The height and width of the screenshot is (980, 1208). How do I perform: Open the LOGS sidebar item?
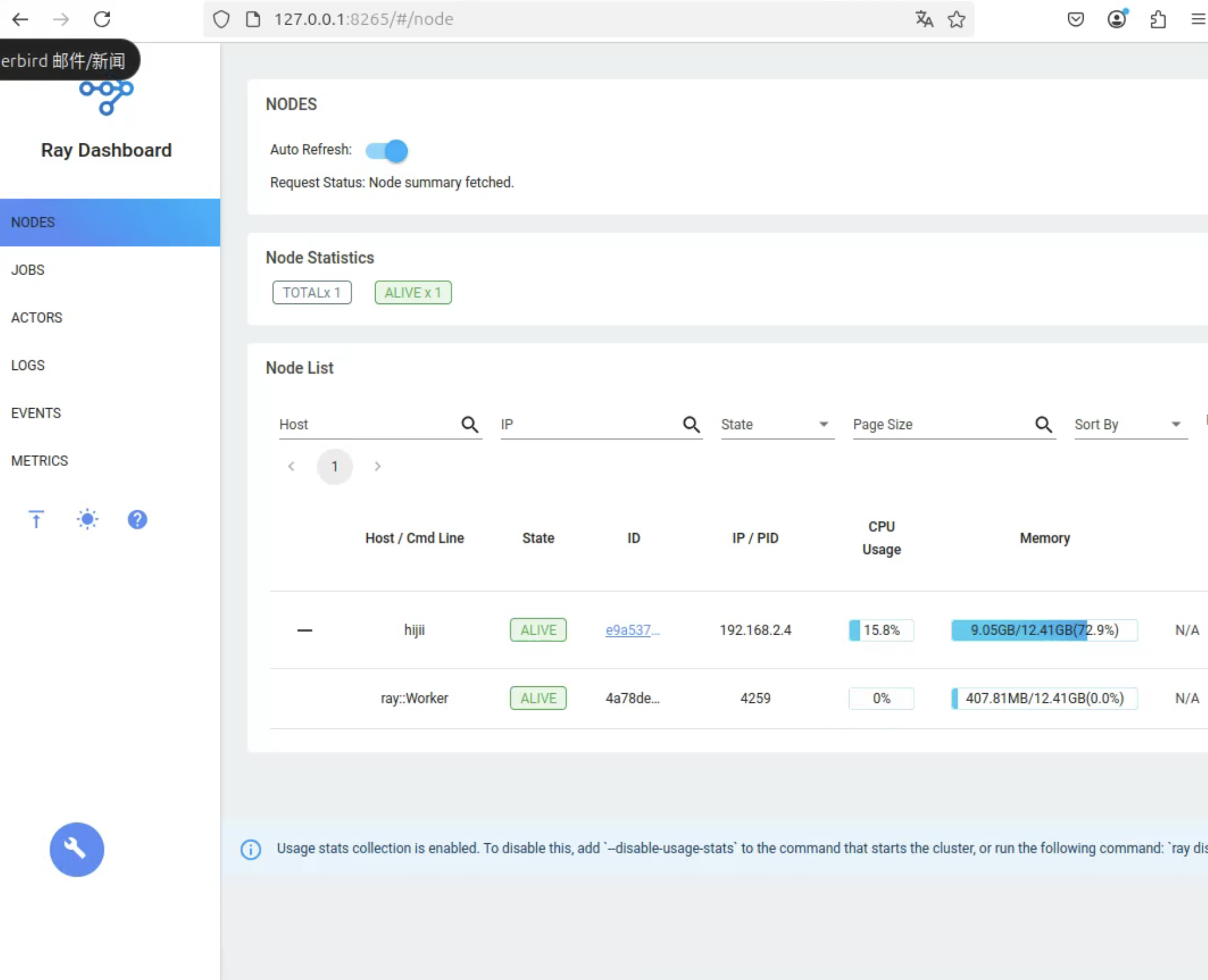(110, 365)
